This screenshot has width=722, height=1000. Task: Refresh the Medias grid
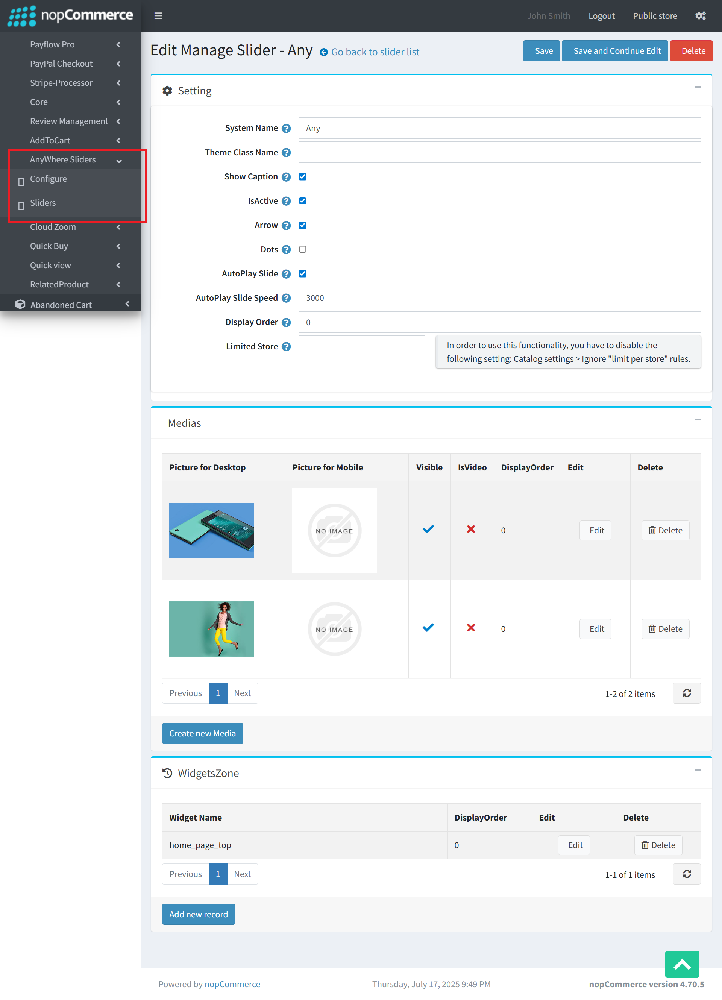687,693
